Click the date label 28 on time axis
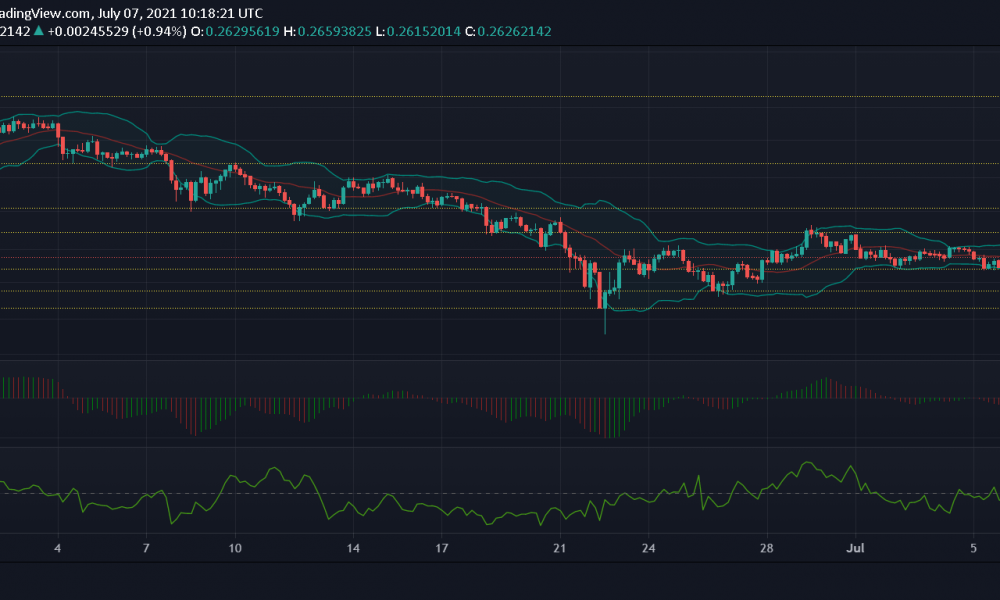This screenshot has width=1000, height=600. coord(766,548)
